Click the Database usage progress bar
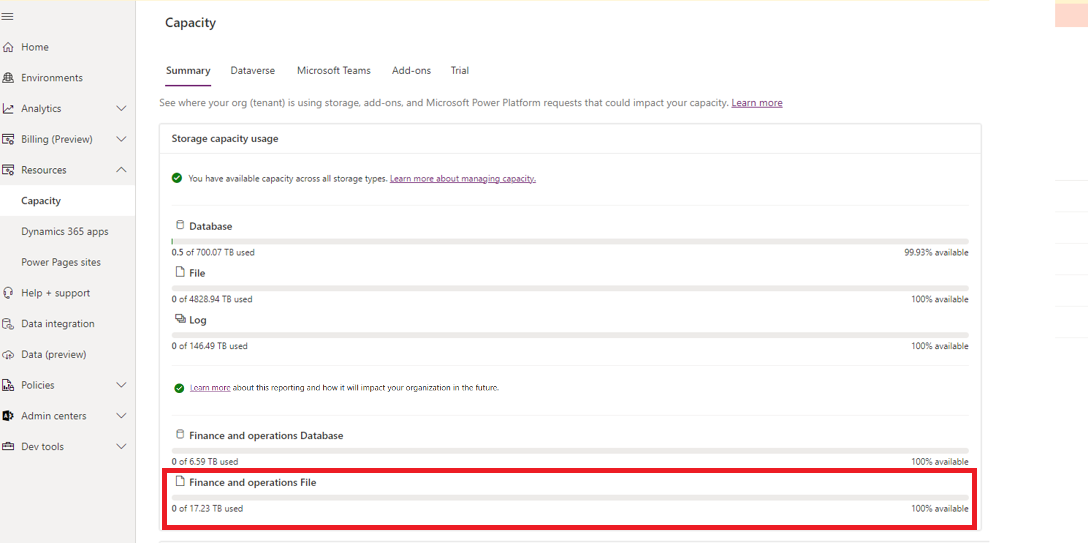Viewport: 1088px width, 543px height. pyautogui.click(x=570, y=241)
